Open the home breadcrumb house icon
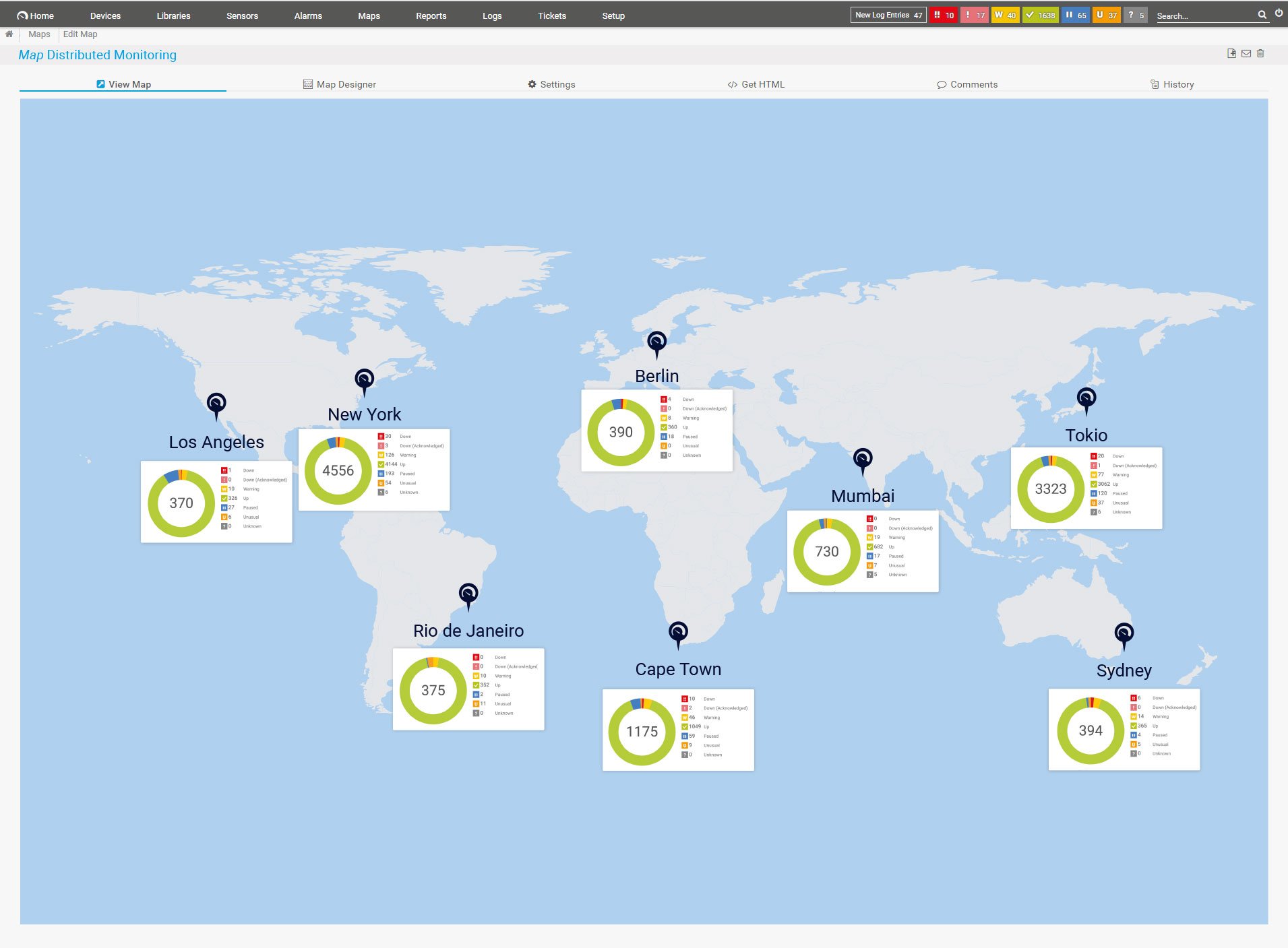 point(8,34)
